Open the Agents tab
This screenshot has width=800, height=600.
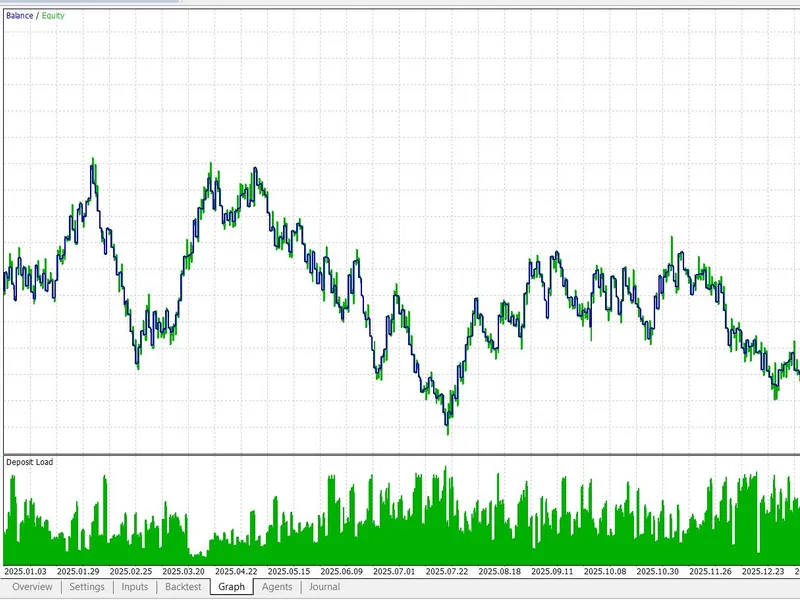[x=277, y=587]
